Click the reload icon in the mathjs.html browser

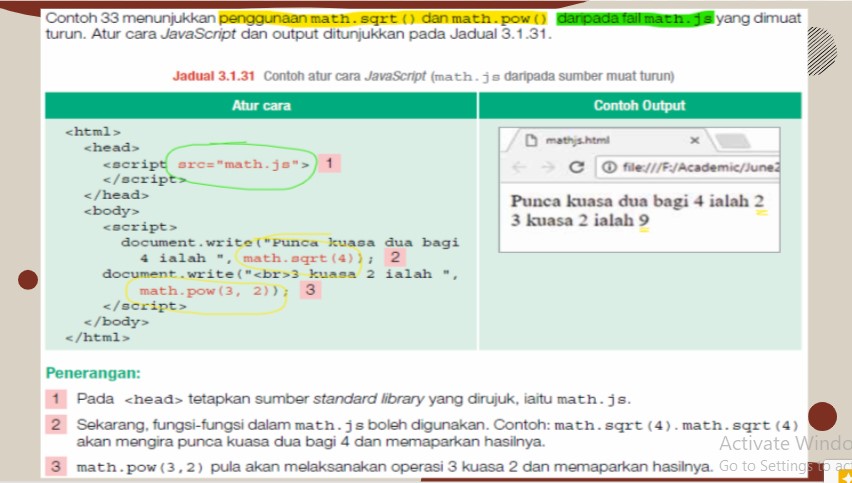pos(577,167)
